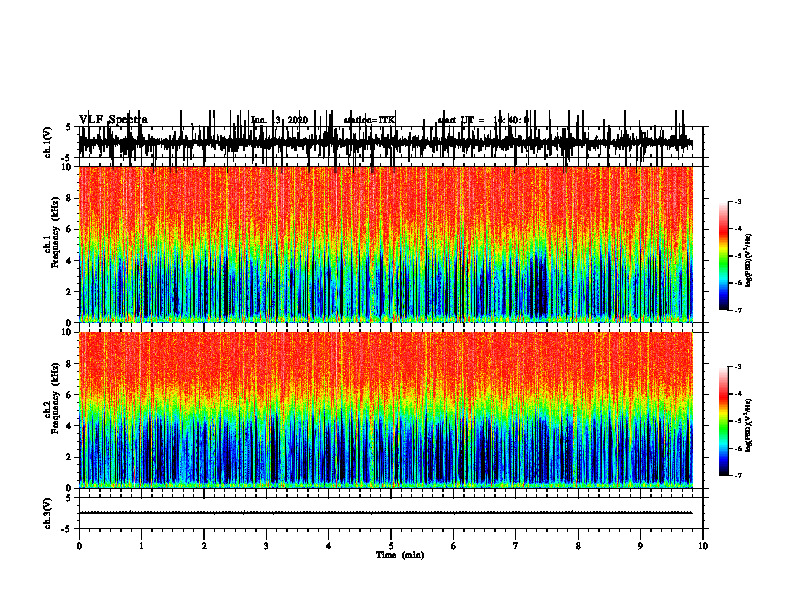The height and width of the screenshot is (612, 792).
Task: Click the "-5" volt tick of ch.1 waveform
Action: [67, 158]
